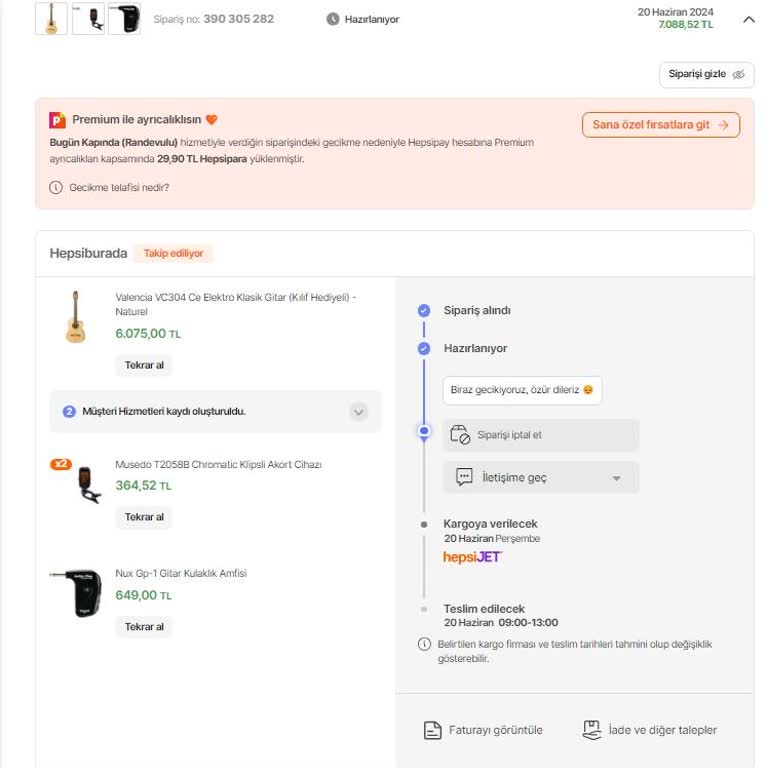This screenshot has height=768, width=768.
Task: Click the guitar thumbnail in order header
Action: coord(51,18)
